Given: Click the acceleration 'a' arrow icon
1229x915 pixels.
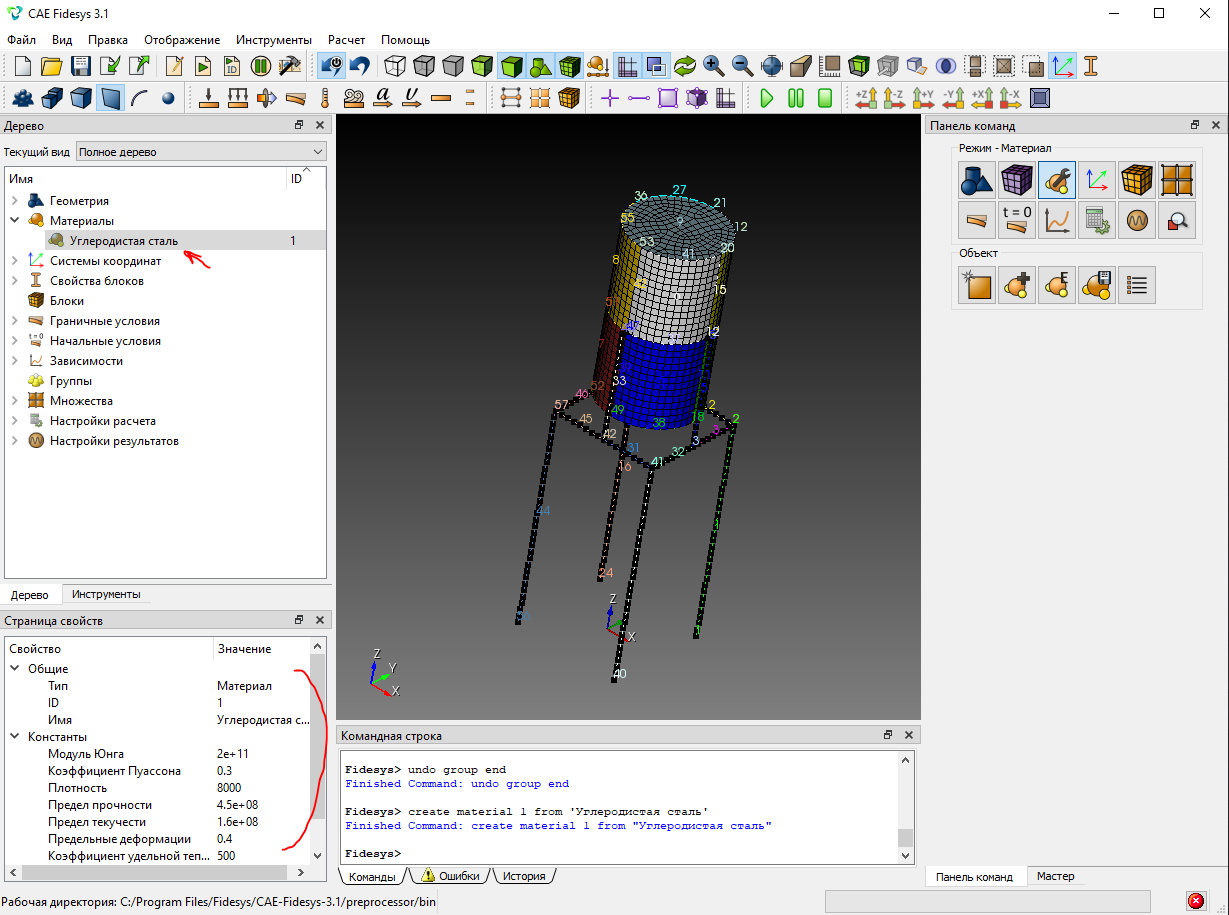Looking at the screenshot, I should [x=383, y=98].
